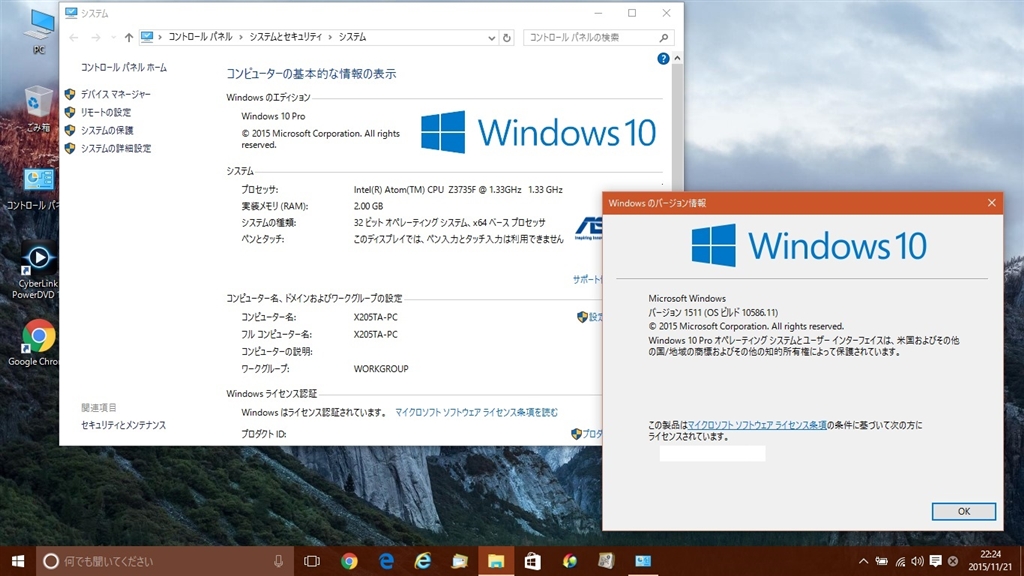Select Google Chrome desktop shortcut
The image size is (1024, 576).
tap(34, 343)
